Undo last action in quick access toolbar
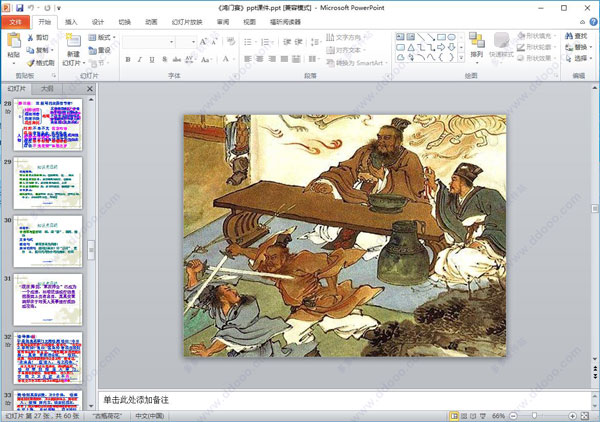 click(31, 8)
